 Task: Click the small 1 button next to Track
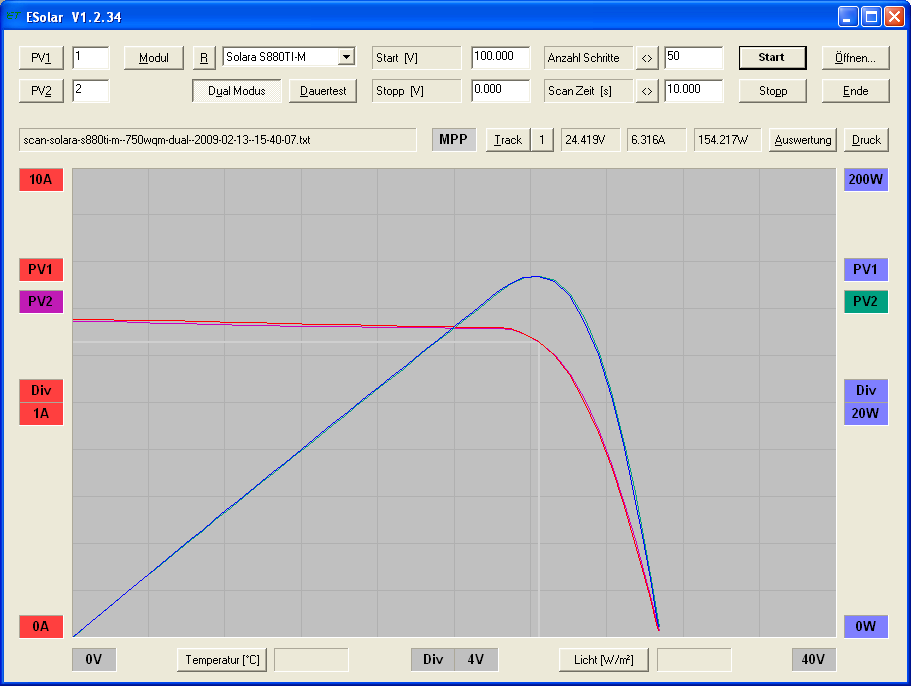click(541, 139)
